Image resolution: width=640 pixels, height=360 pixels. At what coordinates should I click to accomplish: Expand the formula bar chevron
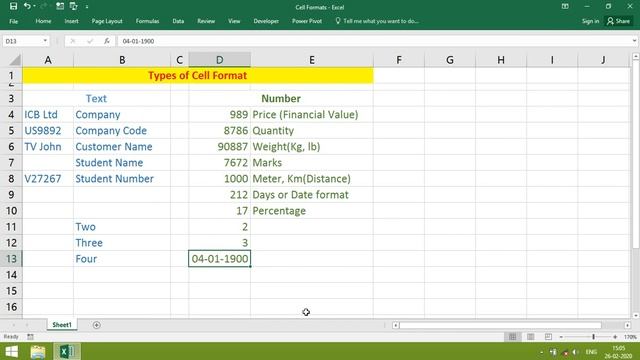click(634, 41)
